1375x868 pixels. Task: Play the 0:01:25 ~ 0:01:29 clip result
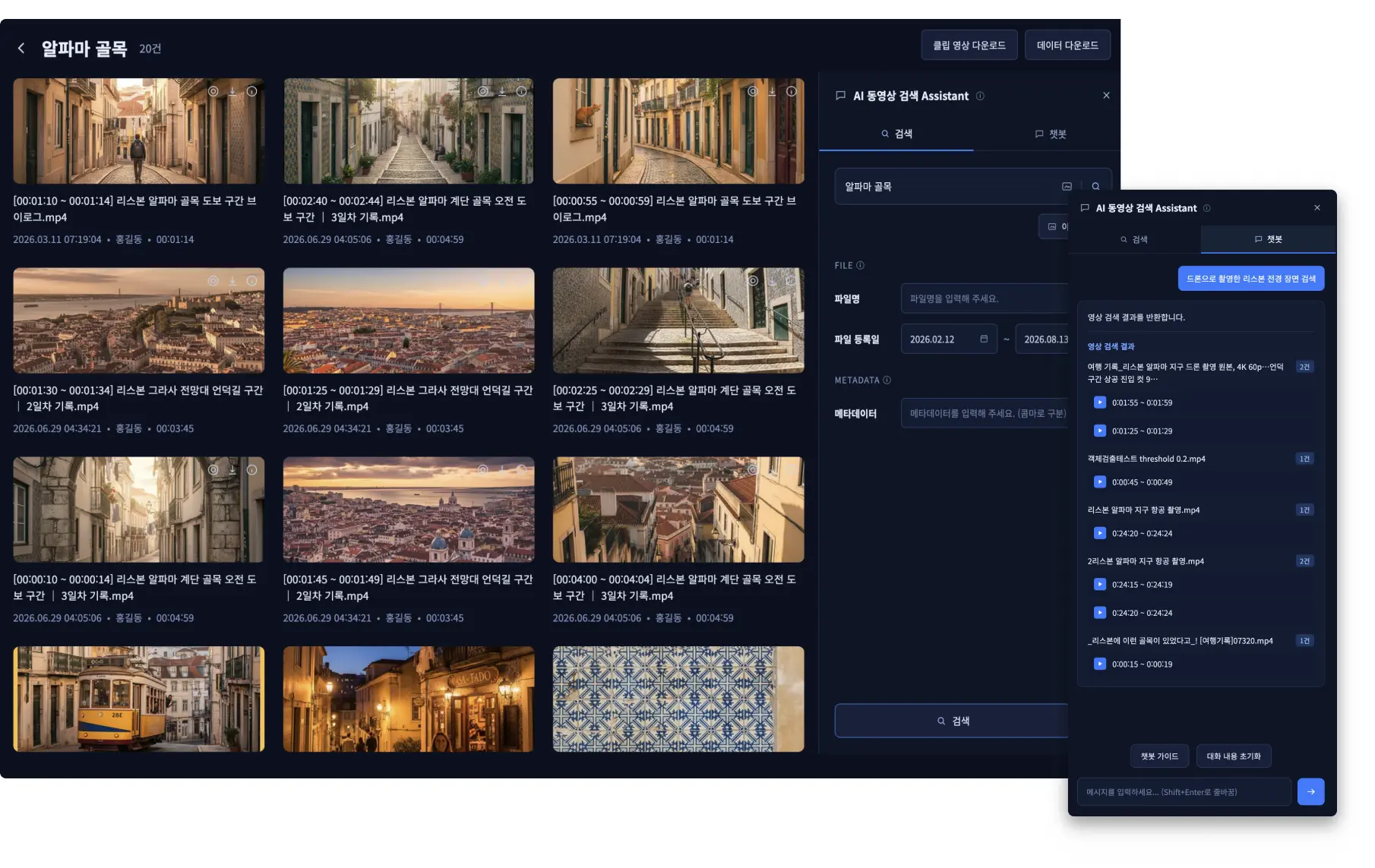(1099, 431)
